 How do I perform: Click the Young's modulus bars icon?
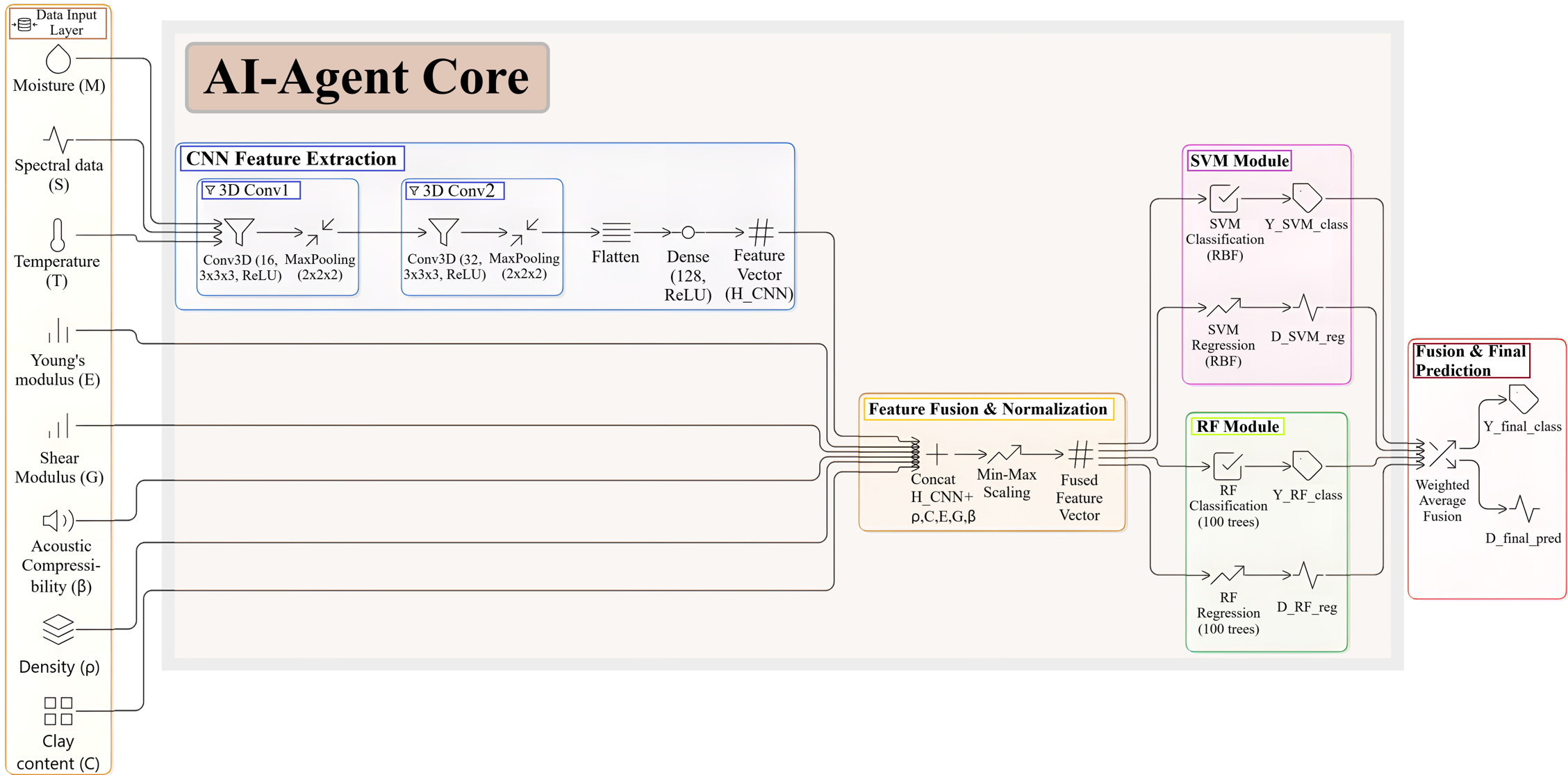[58, 331]
